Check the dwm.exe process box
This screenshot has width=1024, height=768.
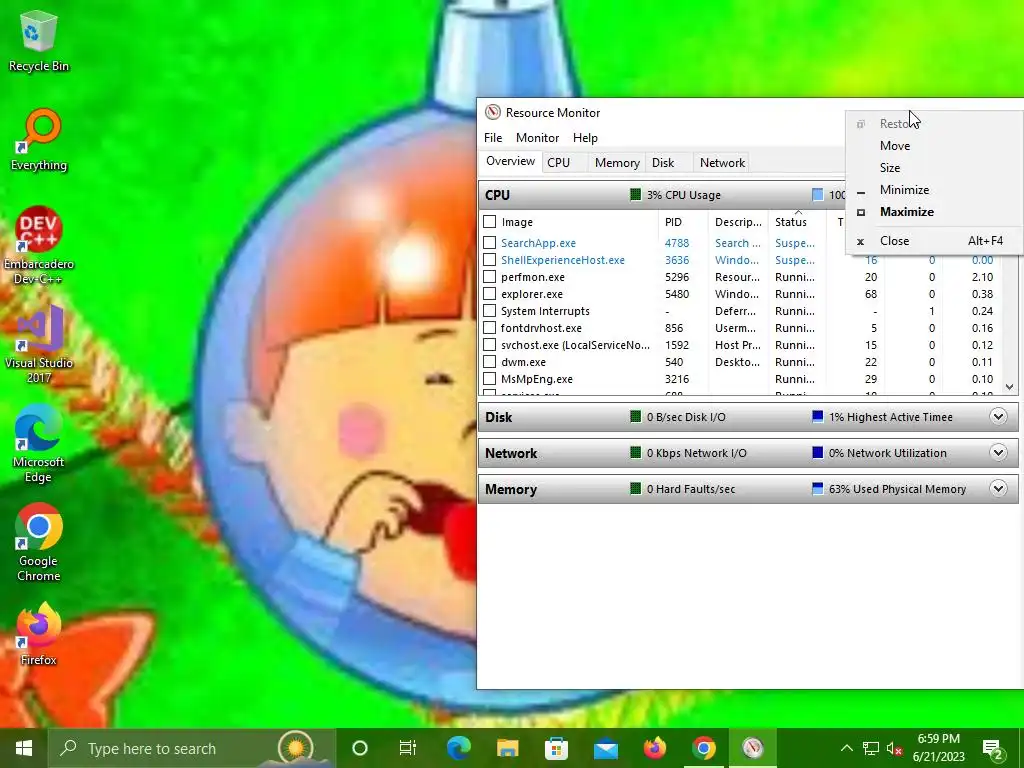pyautogui.click(x=489, y=362)
